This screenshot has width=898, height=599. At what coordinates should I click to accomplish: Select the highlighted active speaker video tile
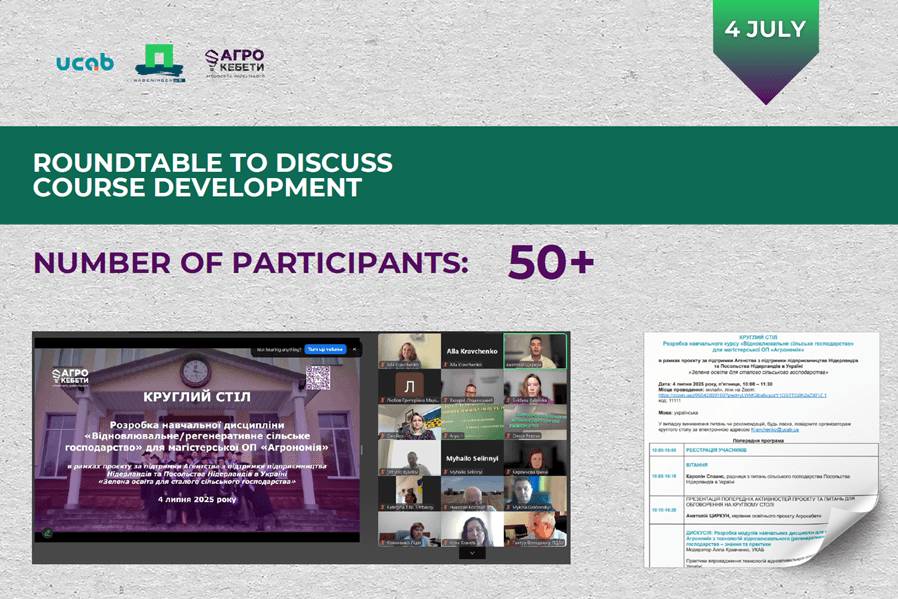pos(535,351)
